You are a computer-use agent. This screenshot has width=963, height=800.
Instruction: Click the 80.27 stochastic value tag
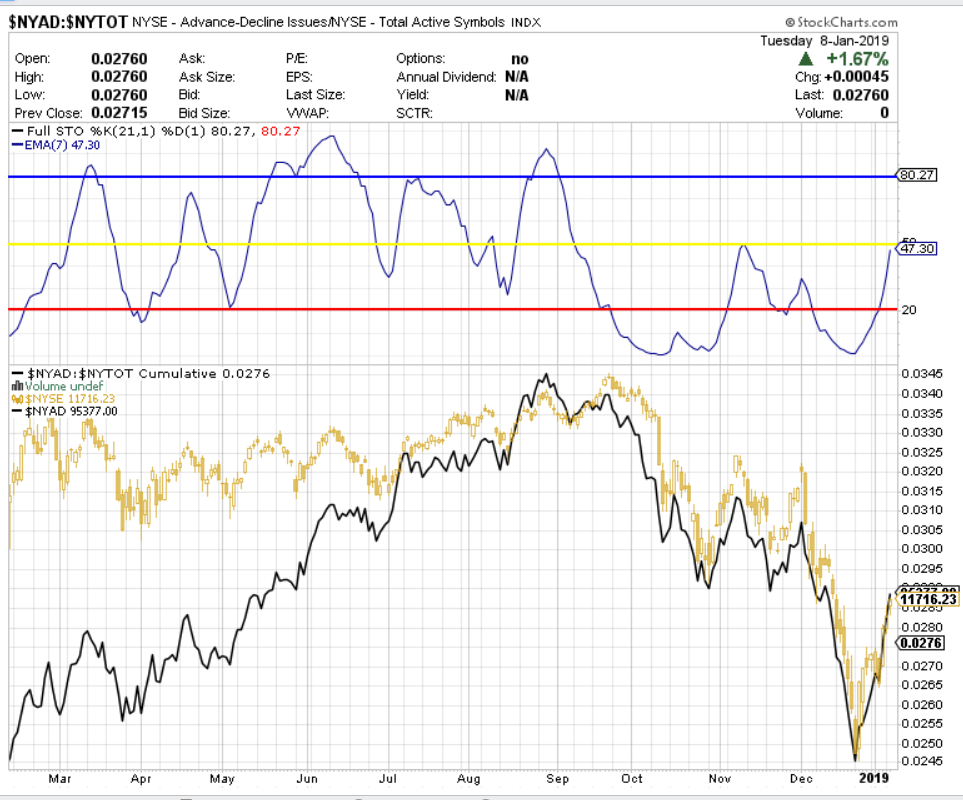(x=916, y=175)
